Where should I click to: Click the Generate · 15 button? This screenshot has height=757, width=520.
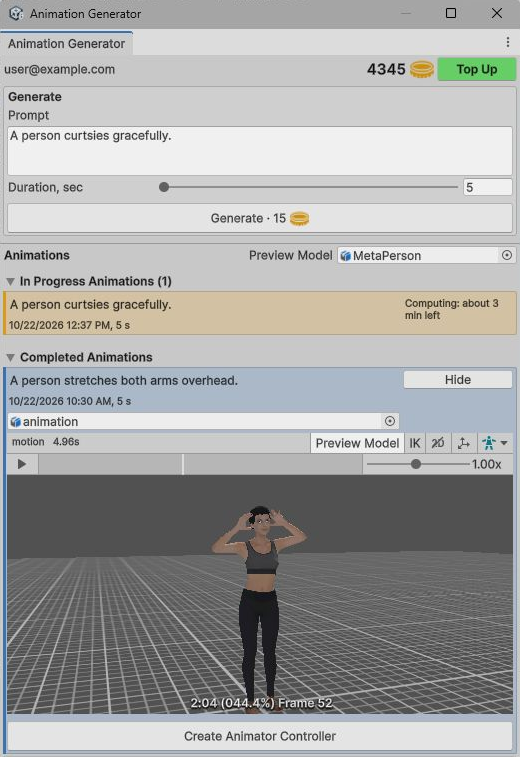[260, 218]
